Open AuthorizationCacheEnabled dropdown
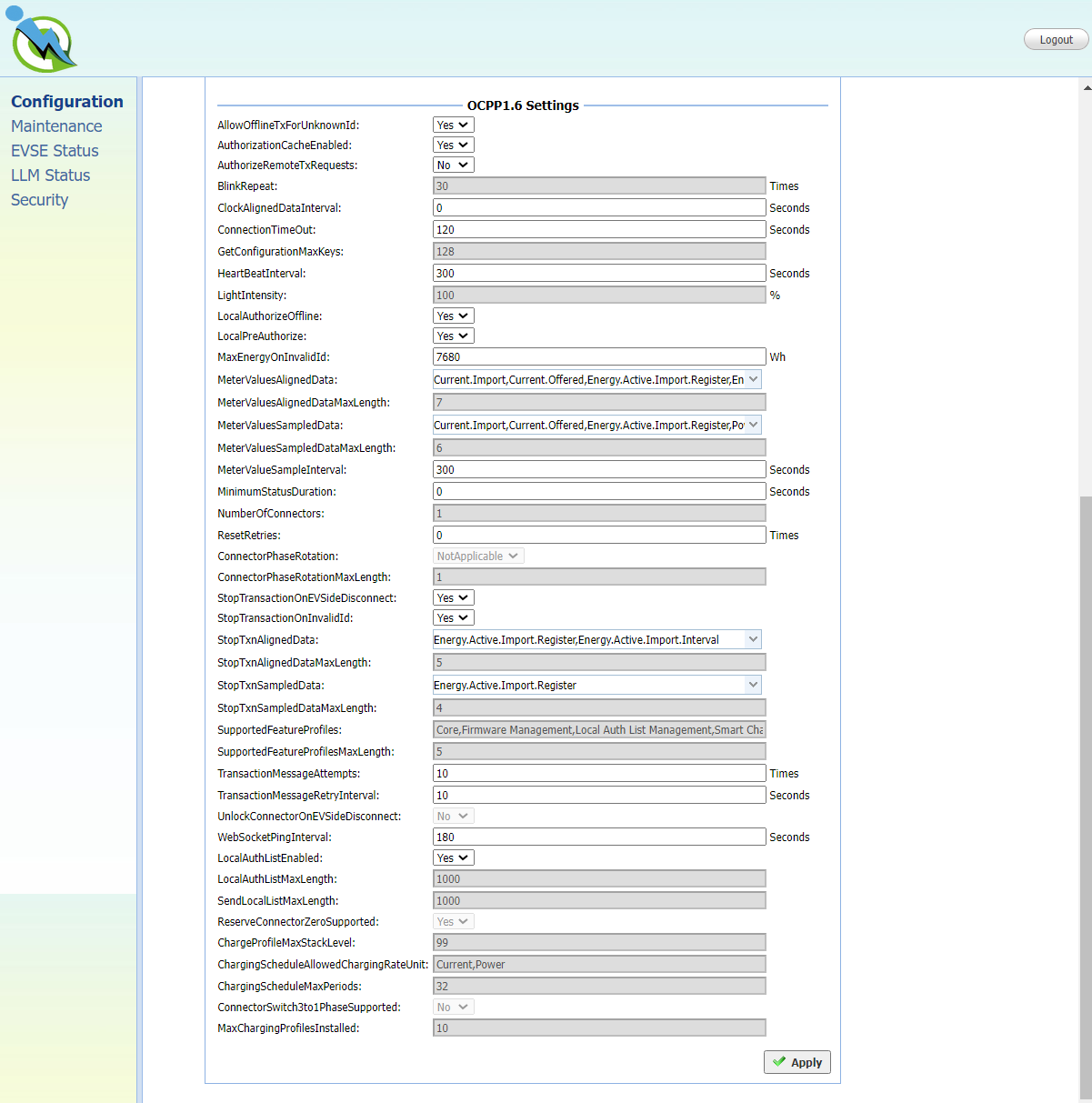The image size is (1092, 1103). point(454,145)
